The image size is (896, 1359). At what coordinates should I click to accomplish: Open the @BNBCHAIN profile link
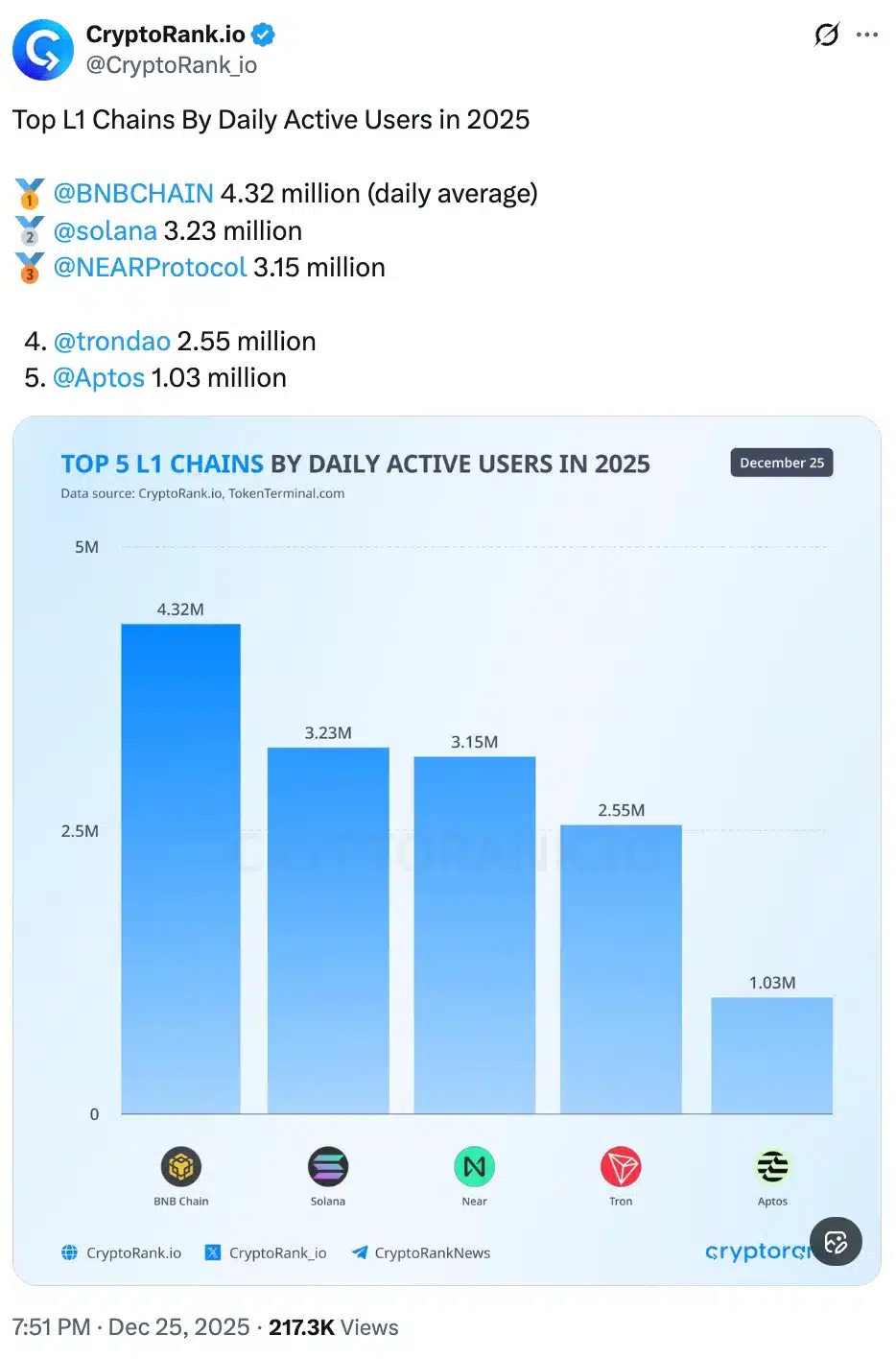point(134,193)
